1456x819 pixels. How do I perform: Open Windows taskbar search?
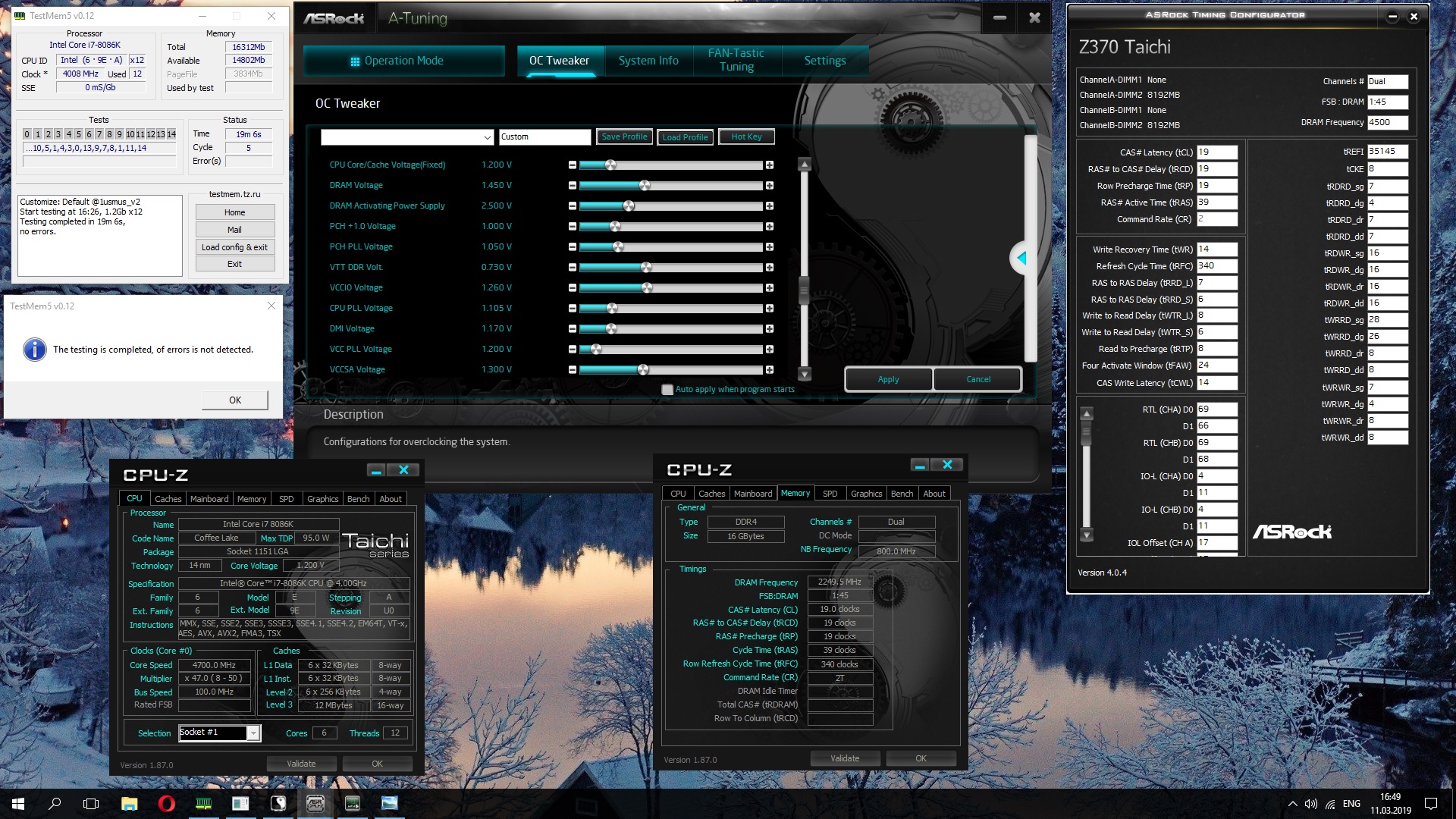[x=55, y=803]
